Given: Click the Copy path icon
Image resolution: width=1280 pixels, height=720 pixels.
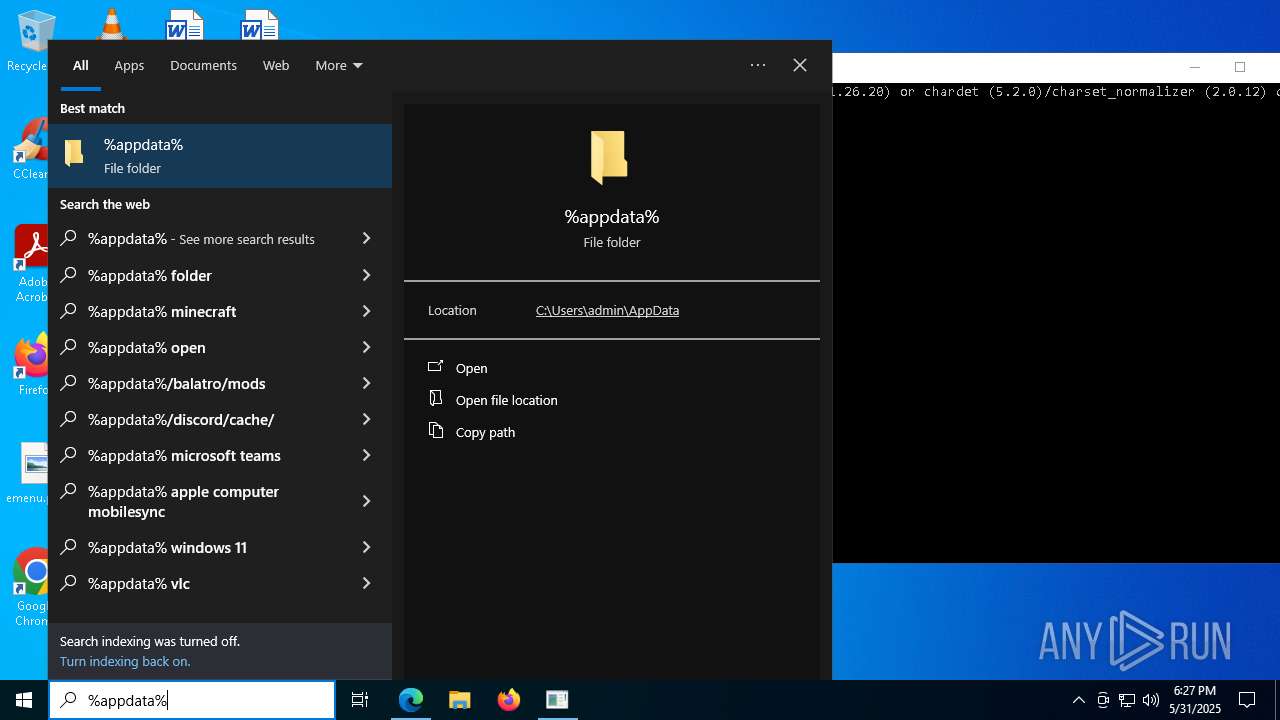Looking at the screenshot, I should (435, 431).
